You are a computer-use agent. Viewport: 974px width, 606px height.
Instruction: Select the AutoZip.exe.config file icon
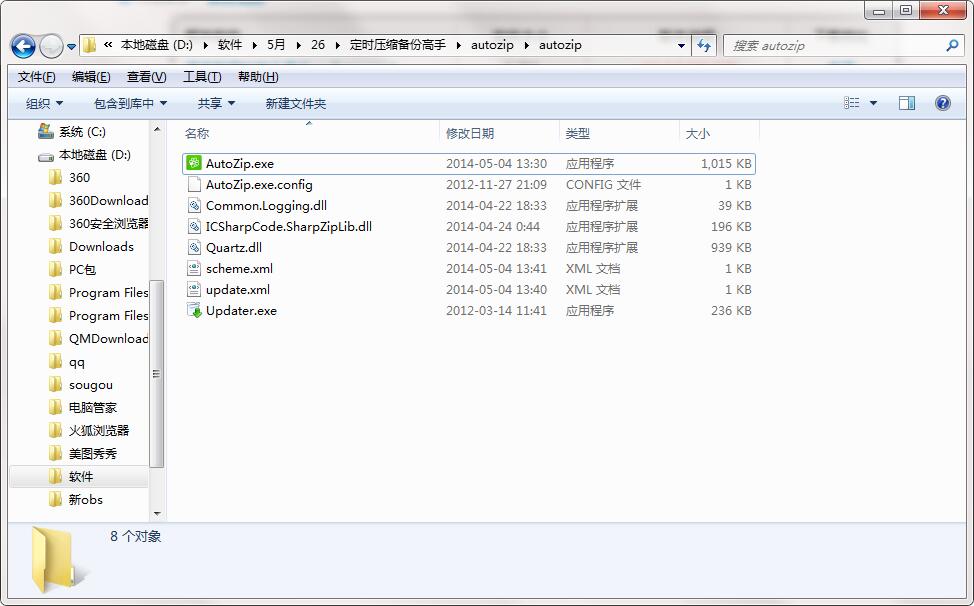194,184
